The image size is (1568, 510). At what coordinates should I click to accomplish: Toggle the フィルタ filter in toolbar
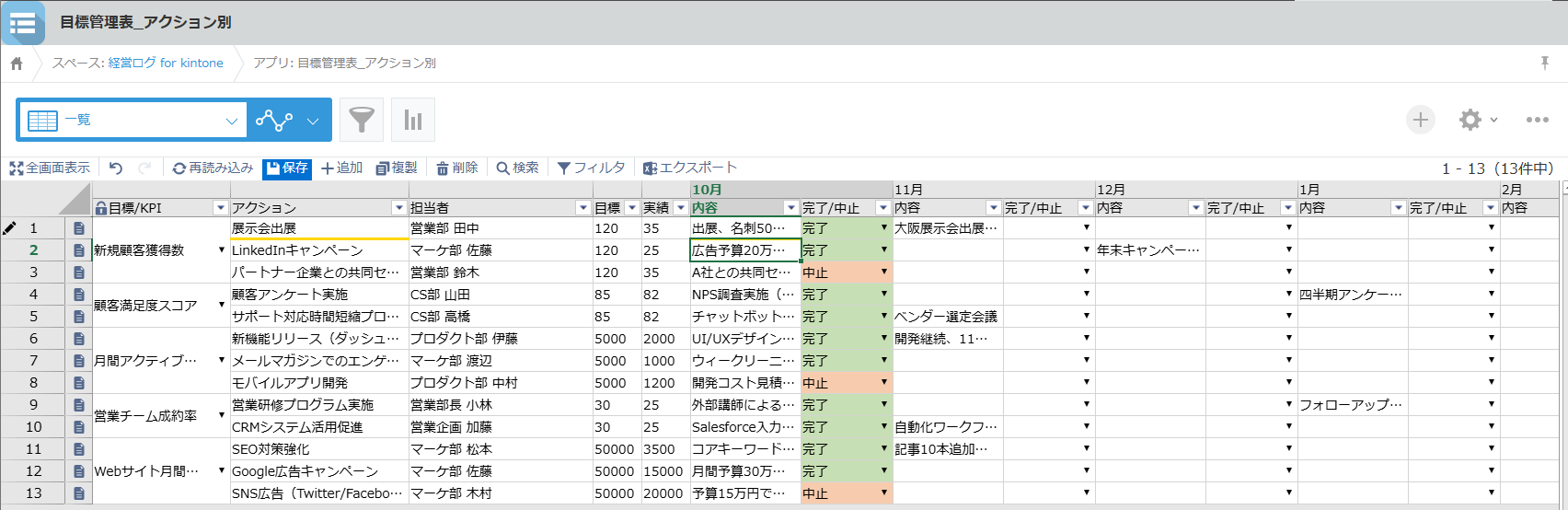click(x=591, y=168)
